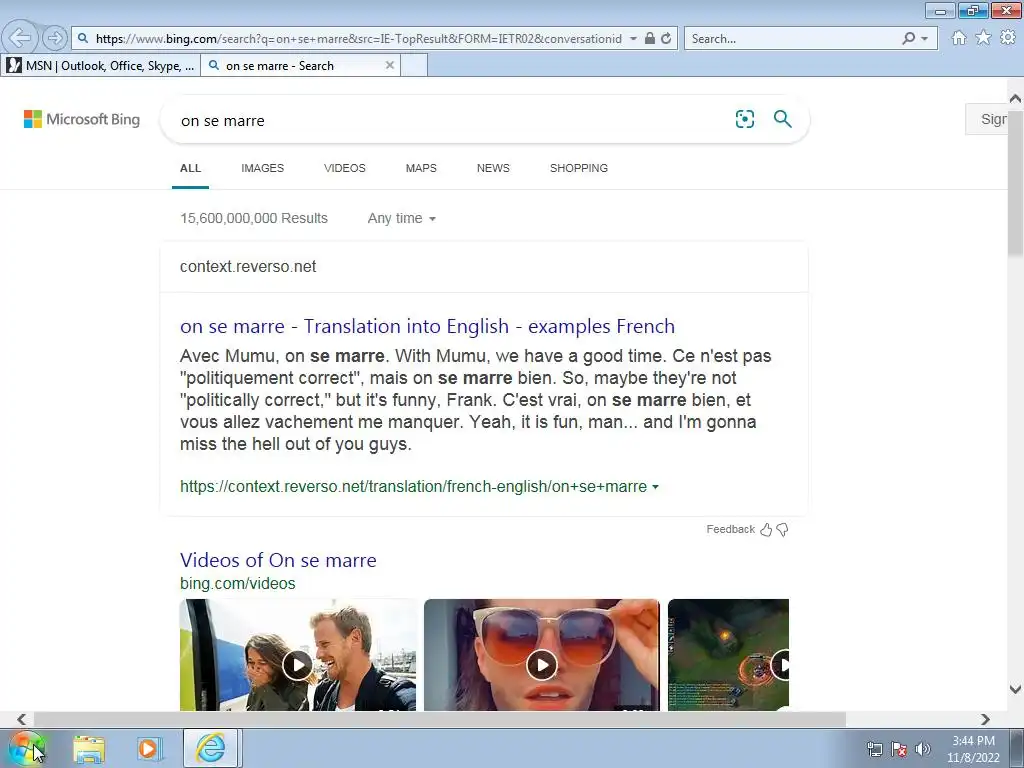Screen dimensions: 1024x768
Task: Click the horizontal scrollbar left arrow
Action: tap(22, 719)
